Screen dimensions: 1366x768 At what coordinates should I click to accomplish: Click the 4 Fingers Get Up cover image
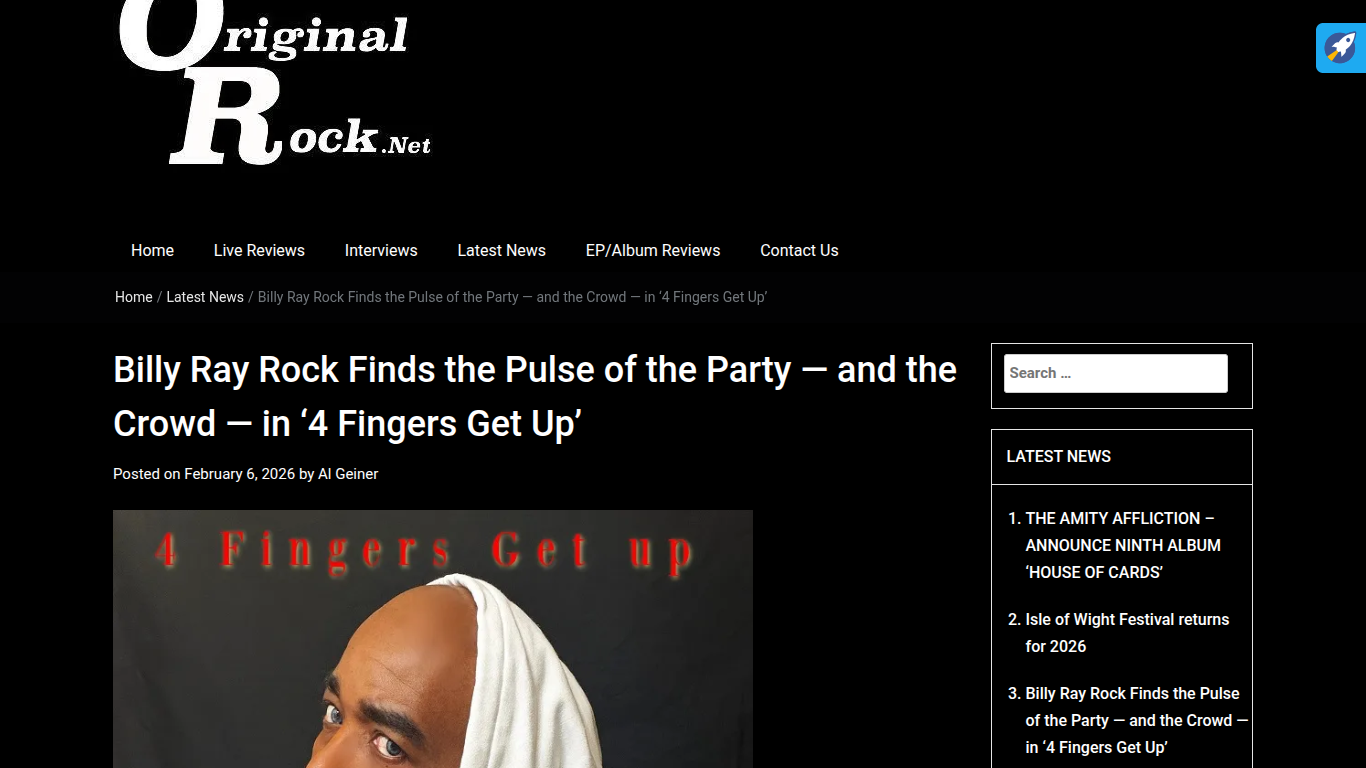pos(433,639)
